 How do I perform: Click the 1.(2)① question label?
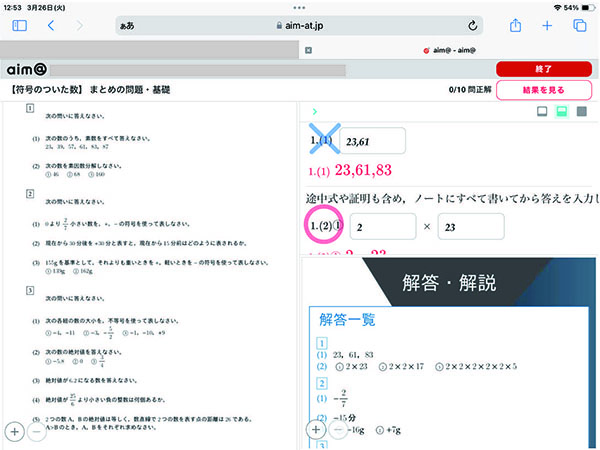point(326,226)
